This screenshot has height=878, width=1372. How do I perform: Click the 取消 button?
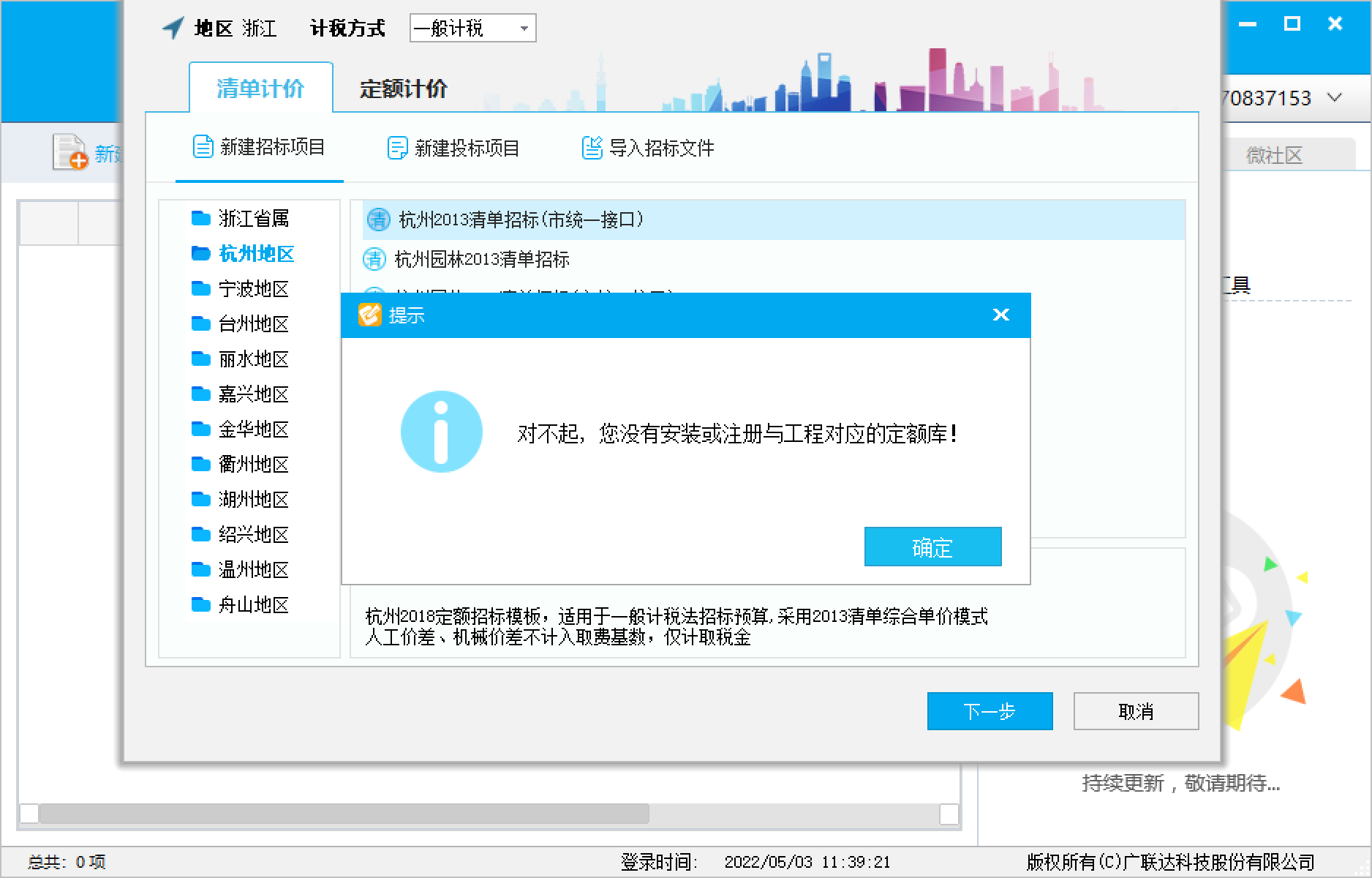point(1136,711)
